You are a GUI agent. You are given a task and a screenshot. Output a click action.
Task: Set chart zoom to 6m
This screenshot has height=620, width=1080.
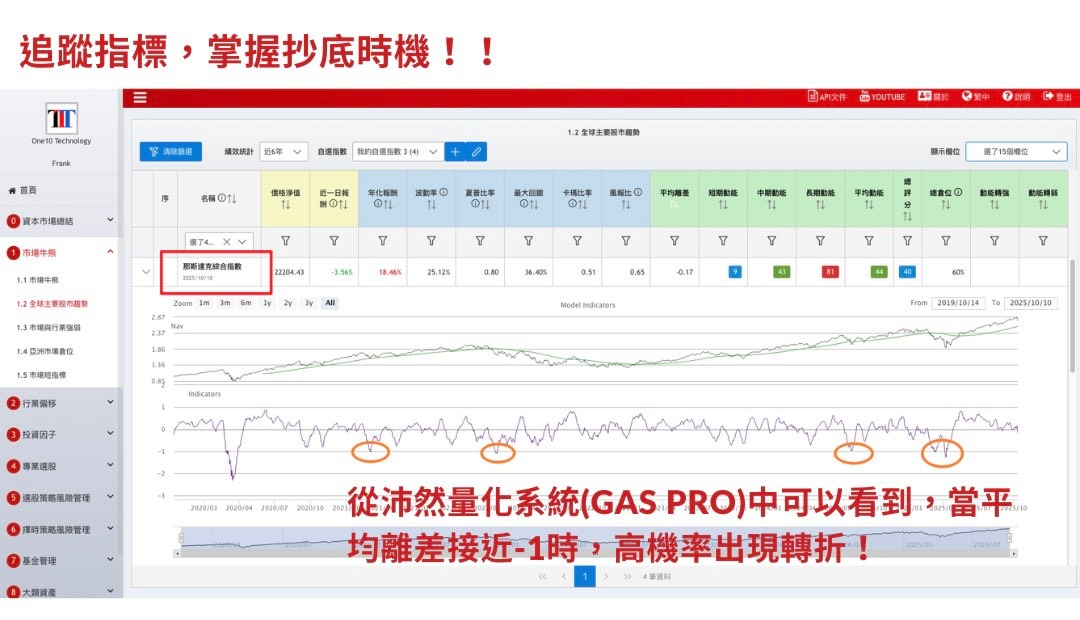(x=246, y=303)
